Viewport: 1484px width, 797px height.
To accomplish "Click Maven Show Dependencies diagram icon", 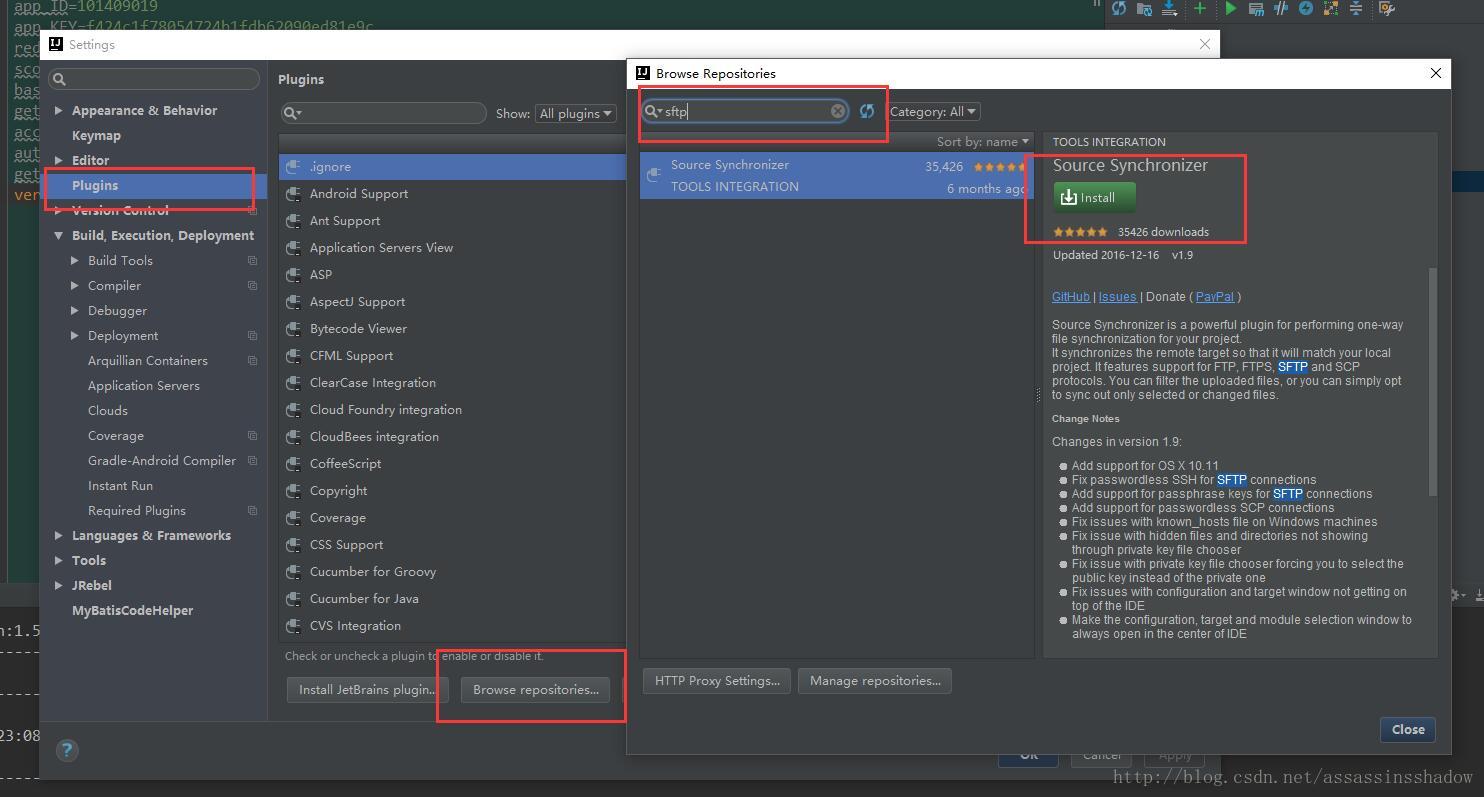I will [x=1331, y=9].
